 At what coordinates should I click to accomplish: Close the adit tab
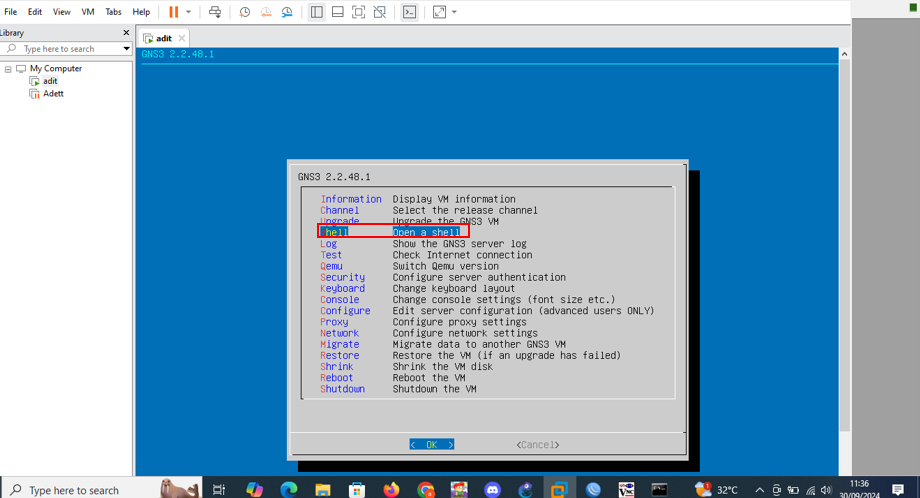click(182, 38)
